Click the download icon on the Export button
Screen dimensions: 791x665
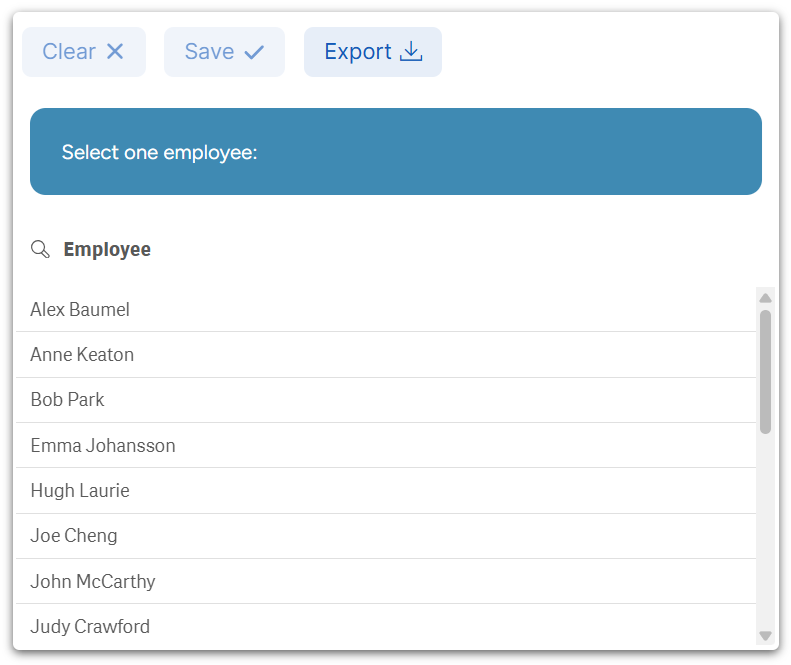pyautogui.click(x=411, y=52)
